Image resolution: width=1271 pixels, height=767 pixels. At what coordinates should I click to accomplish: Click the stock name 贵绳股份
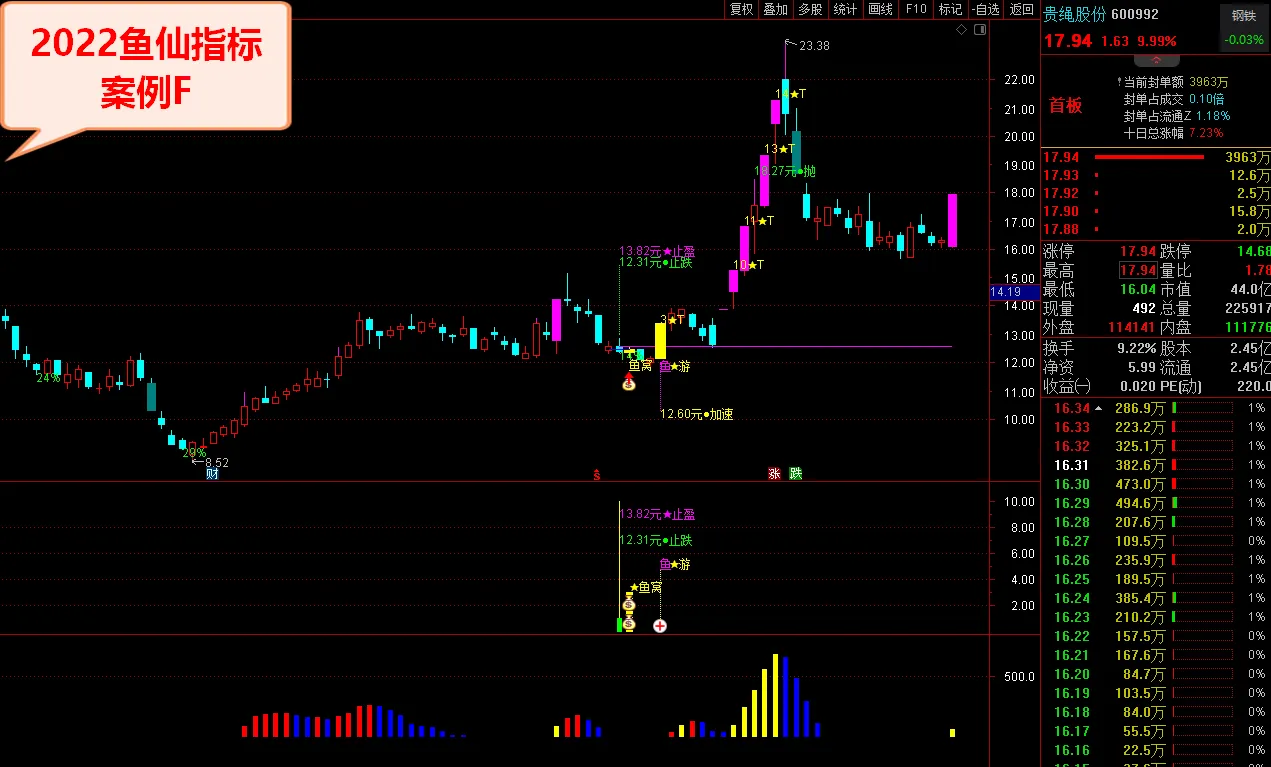[x=1074, y=14]
